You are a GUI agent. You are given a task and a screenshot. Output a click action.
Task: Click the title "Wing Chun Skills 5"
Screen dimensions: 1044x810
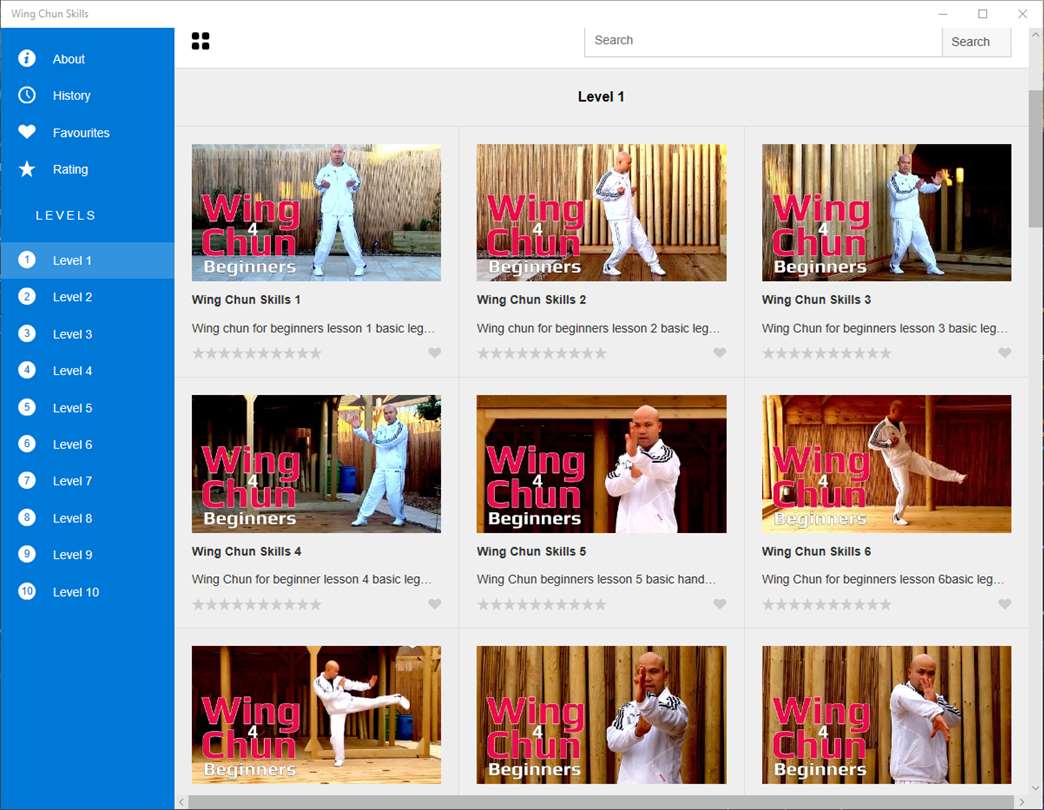click(531, 551)
